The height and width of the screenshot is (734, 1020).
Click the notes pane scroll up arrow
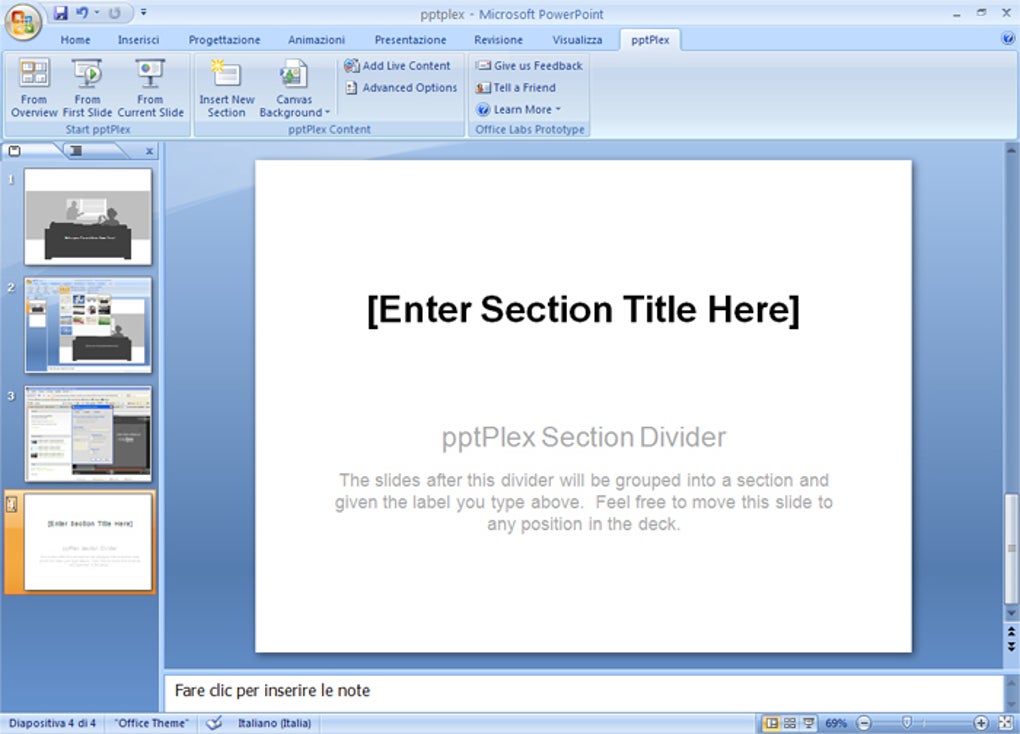(x=1011, y=683)
